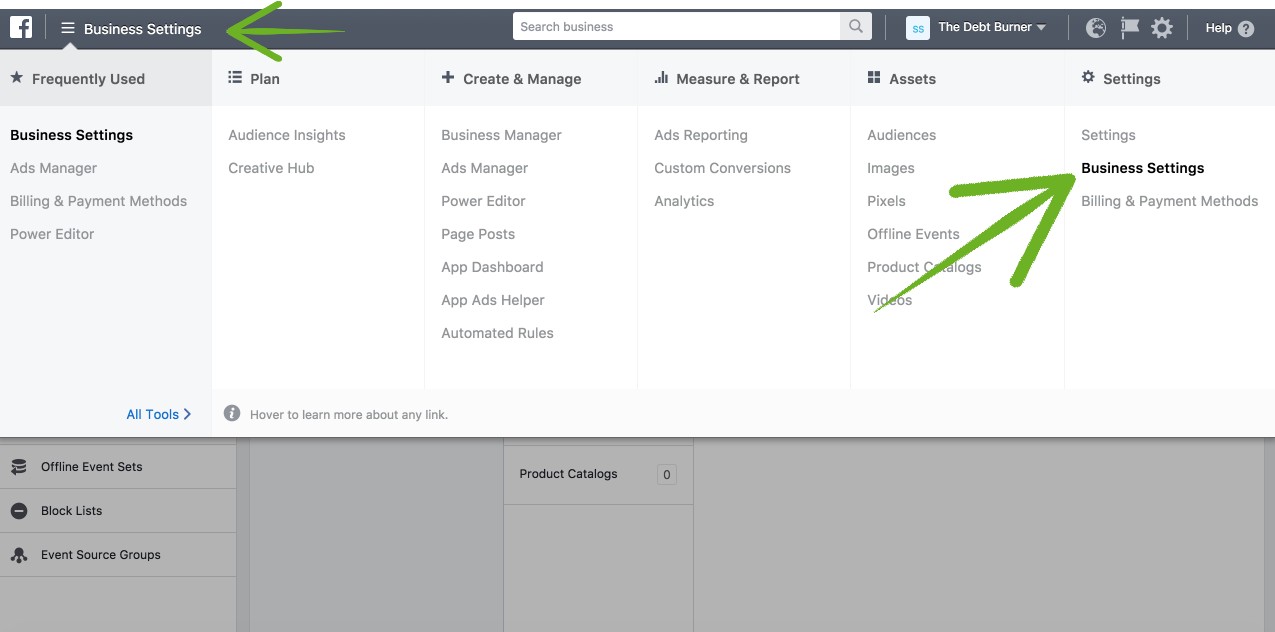The image size is (1275, 632).
Task: Select Business Settings in Settings column
Action: [1142, 168]
